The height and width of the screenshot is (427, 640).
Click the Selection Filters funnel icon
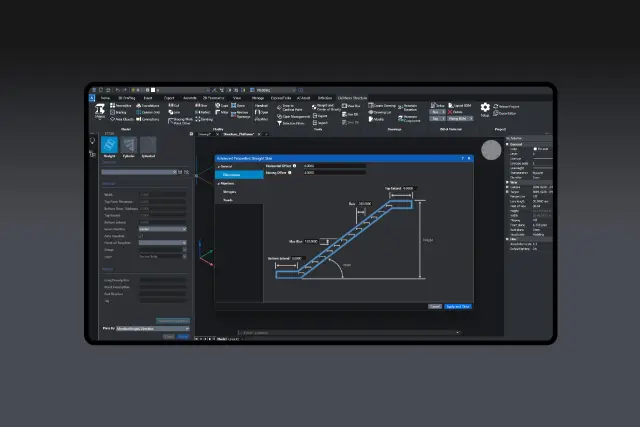click(x=279, y=123)
